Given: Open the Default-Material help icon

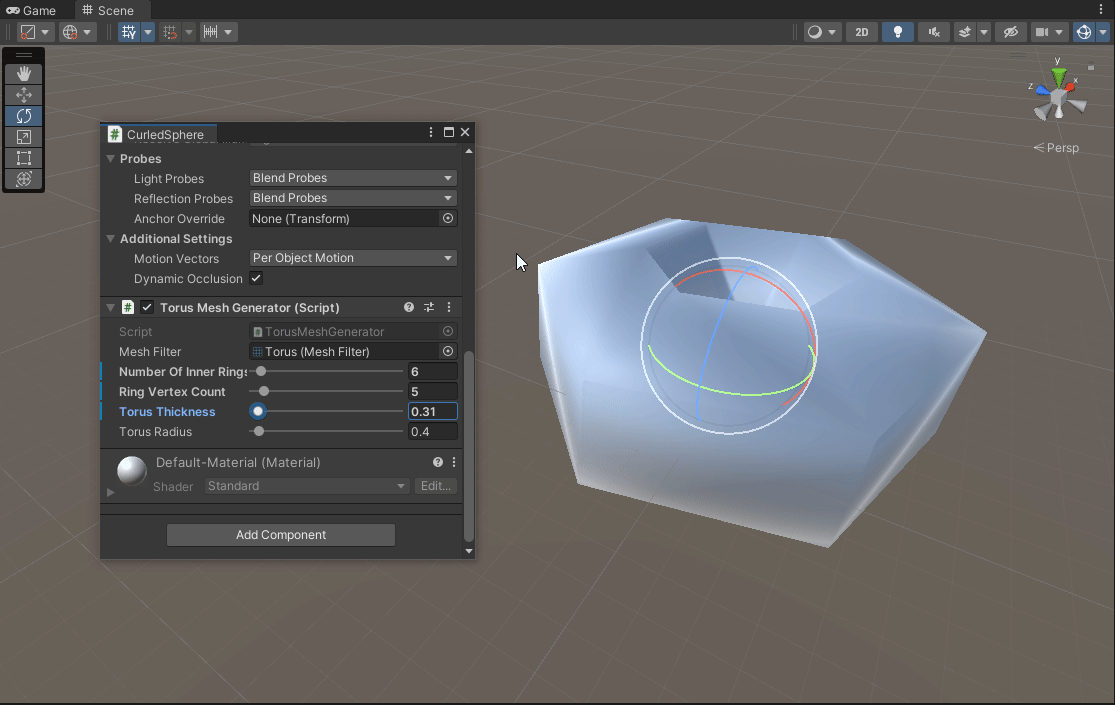Looking at the screenshot, I should pos(438,462).
